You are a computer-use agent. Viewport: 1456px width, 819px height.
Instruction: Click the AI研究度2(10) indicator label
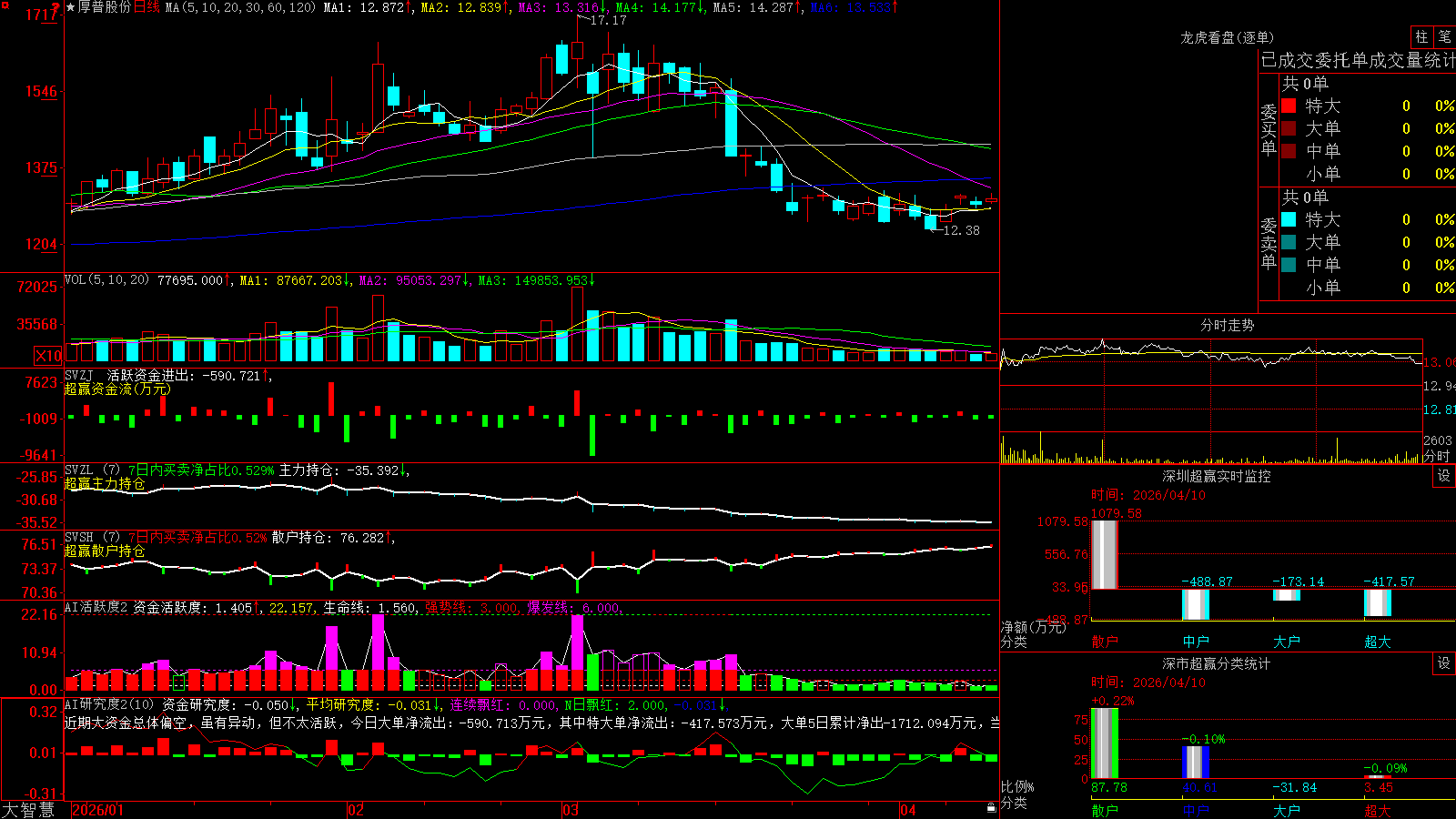(x=109, y=704)
